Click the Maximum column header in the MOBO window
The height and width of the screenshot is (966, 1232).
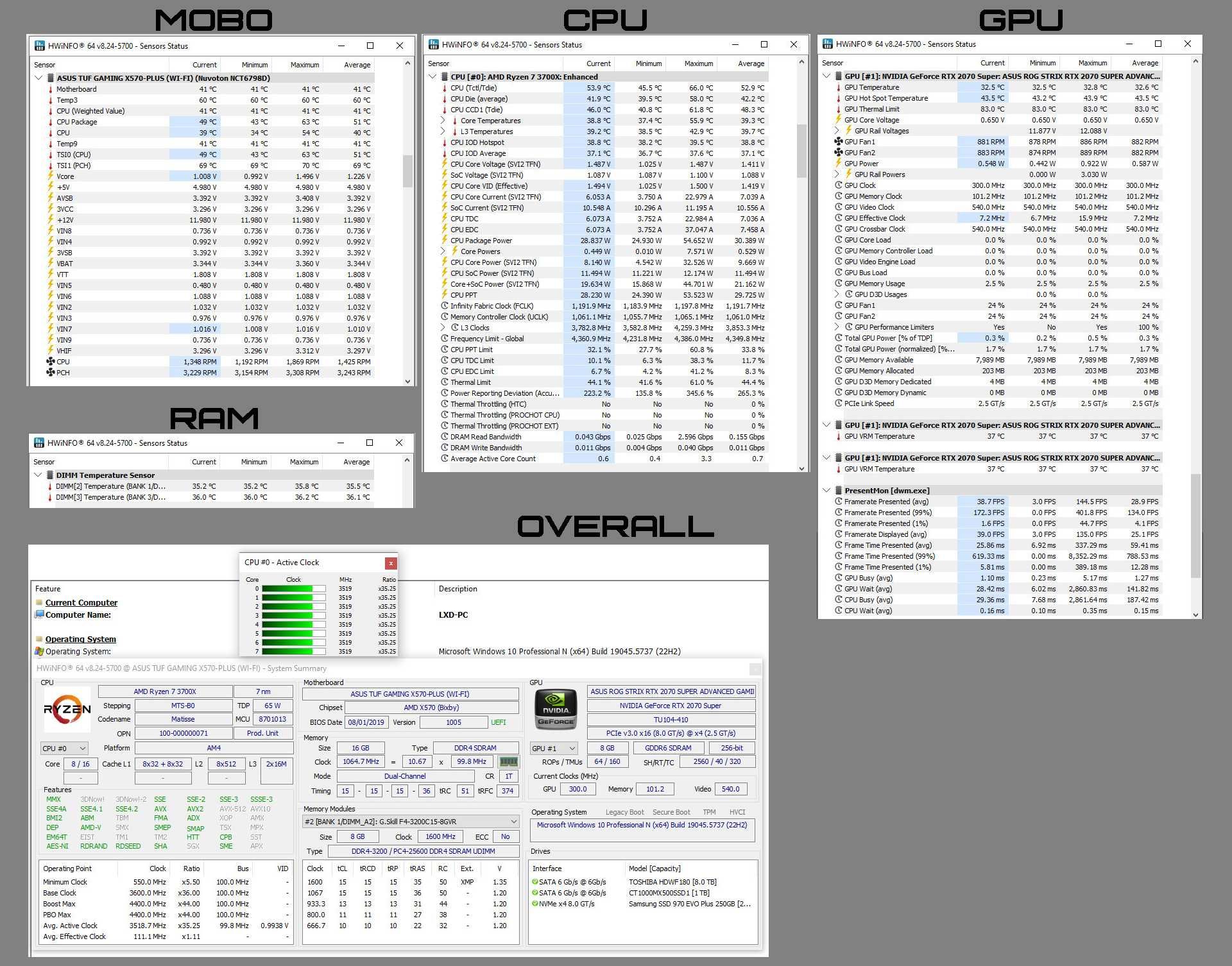click(x=296, y=65)
